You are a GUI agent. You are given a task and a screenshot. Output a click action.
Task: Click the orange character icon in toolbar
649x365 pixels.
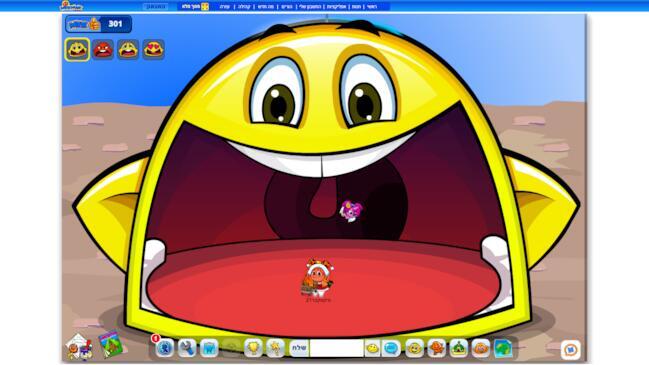[436, 348]
